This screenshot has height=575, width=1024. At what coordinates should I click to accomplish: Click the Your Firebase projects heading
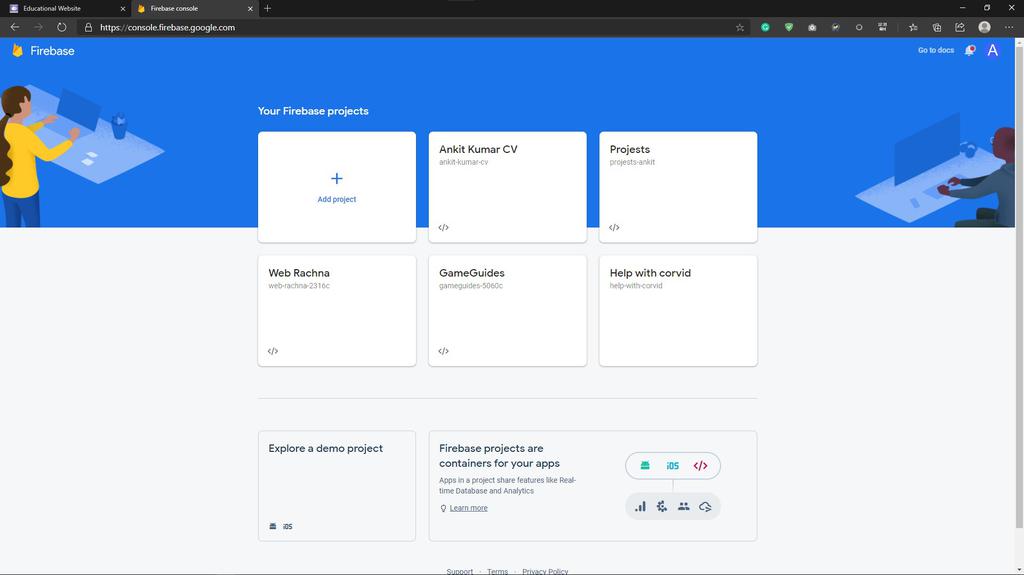tap(313, 111)
